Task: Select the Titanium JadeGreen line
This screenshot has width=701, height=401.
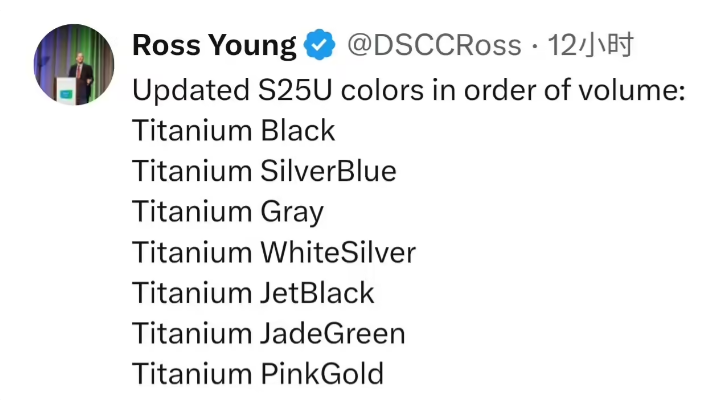Action: 269,333
